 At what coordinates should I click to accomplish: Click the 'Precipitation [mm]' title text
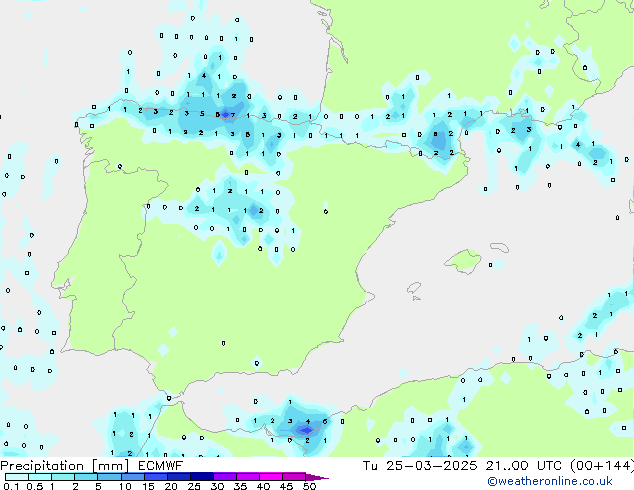(x=64, y=466)
